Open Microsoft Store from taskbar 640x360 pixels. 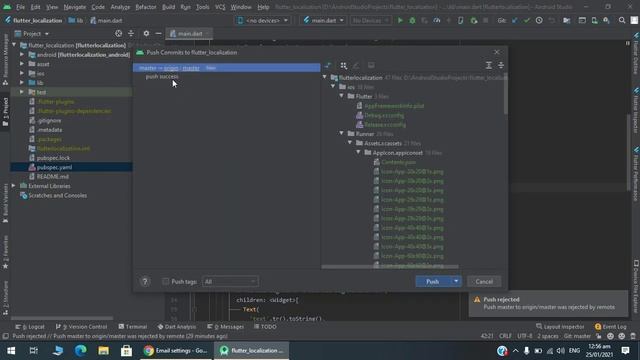126,351
